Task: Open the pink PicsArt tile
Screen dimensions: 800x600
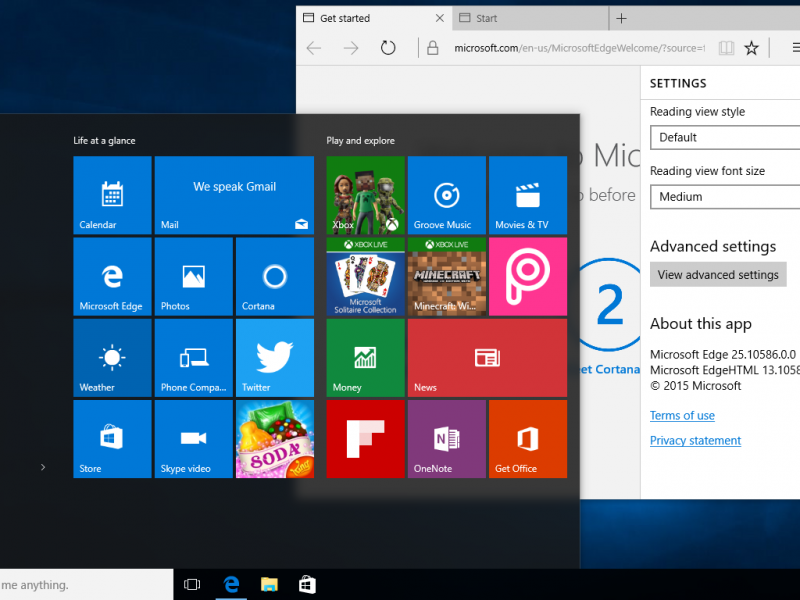Action: (x=528, y=276)
